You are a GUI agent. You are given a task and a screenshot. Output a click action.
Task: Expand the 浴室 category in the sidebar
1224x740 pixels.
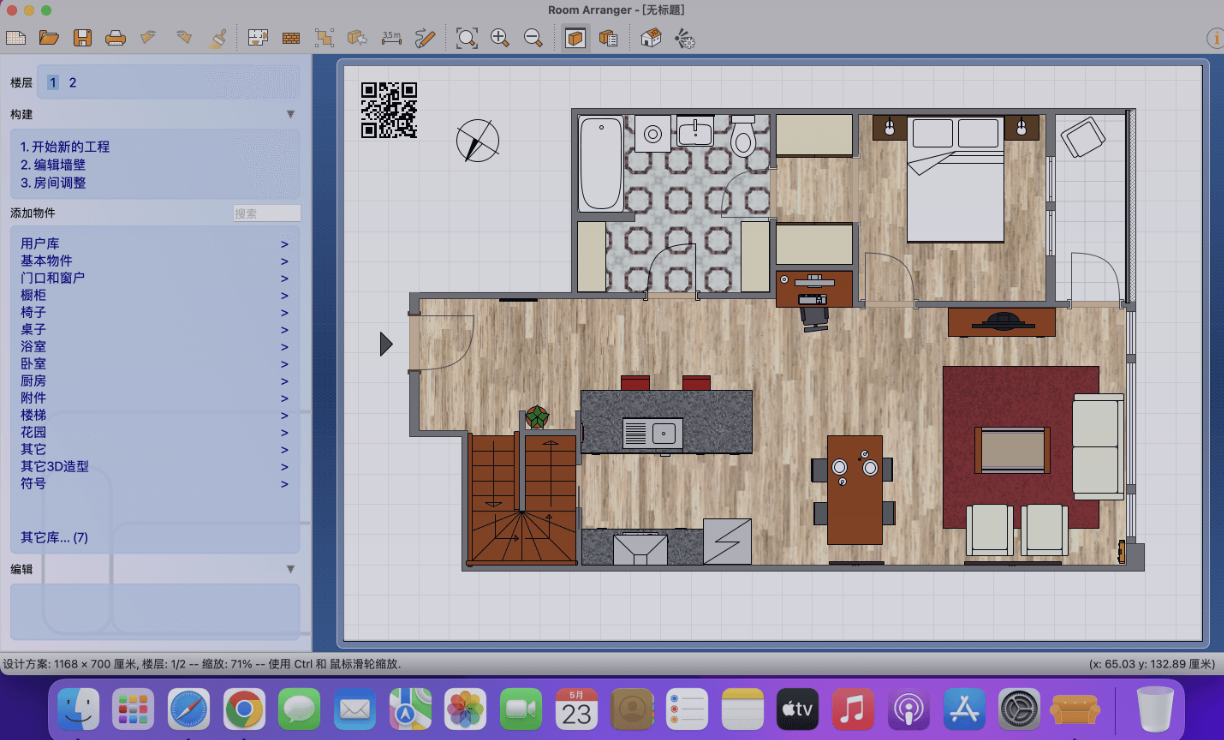[34, 346]
